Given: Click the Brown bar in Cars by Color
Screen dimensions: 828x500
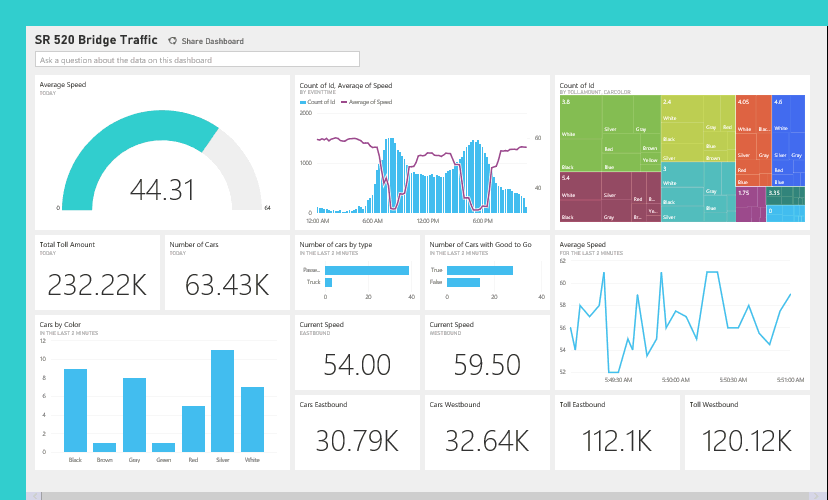Looking at the screenshot, I should (105, 447).
